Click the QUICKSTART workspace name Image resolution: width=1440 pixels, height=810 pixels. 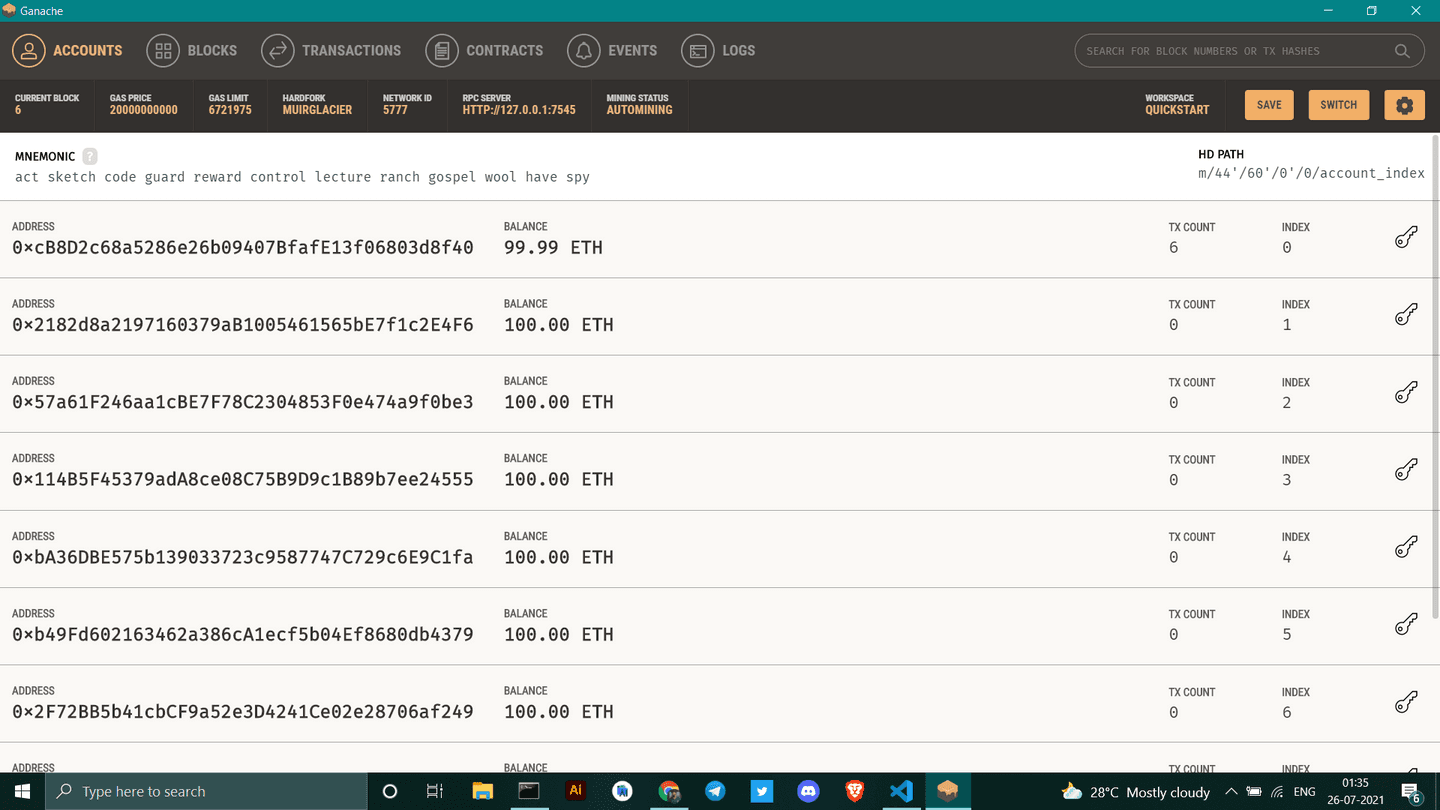(1177, 110)
